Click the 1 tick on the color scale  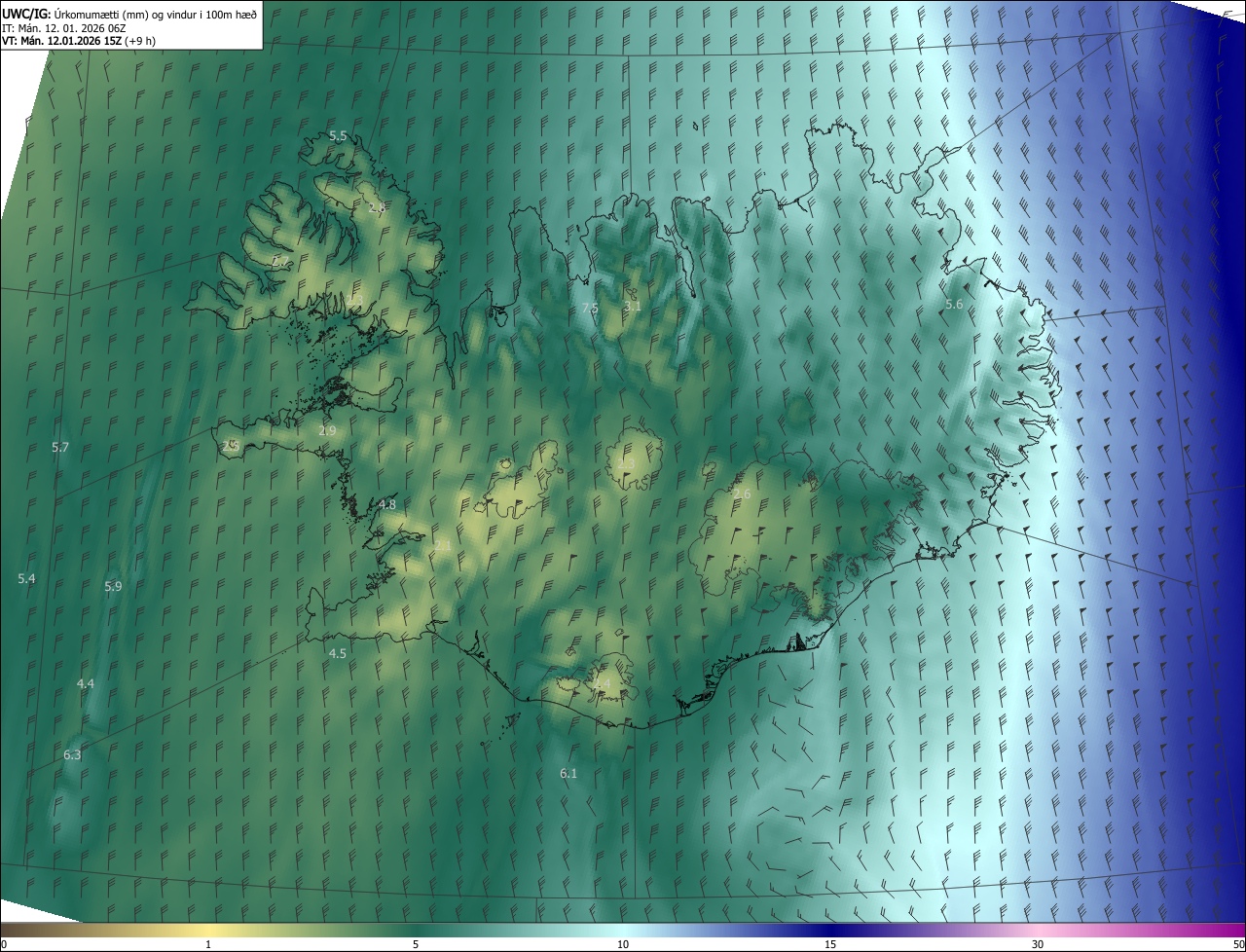tap(208, 944)
